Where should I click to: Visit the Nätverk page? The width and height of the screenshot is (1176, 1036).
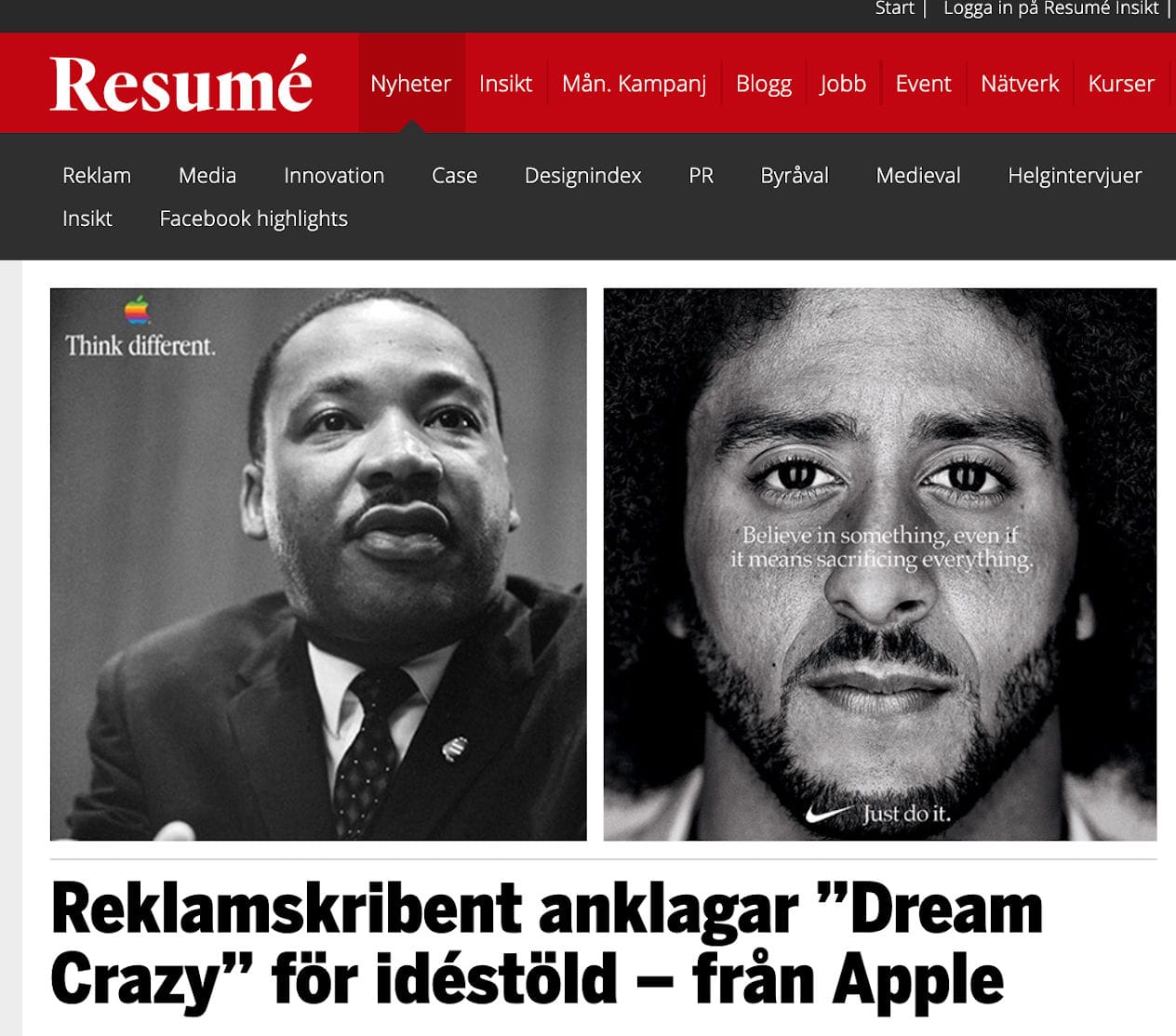pyautogui.click(x=1020, y=84)
